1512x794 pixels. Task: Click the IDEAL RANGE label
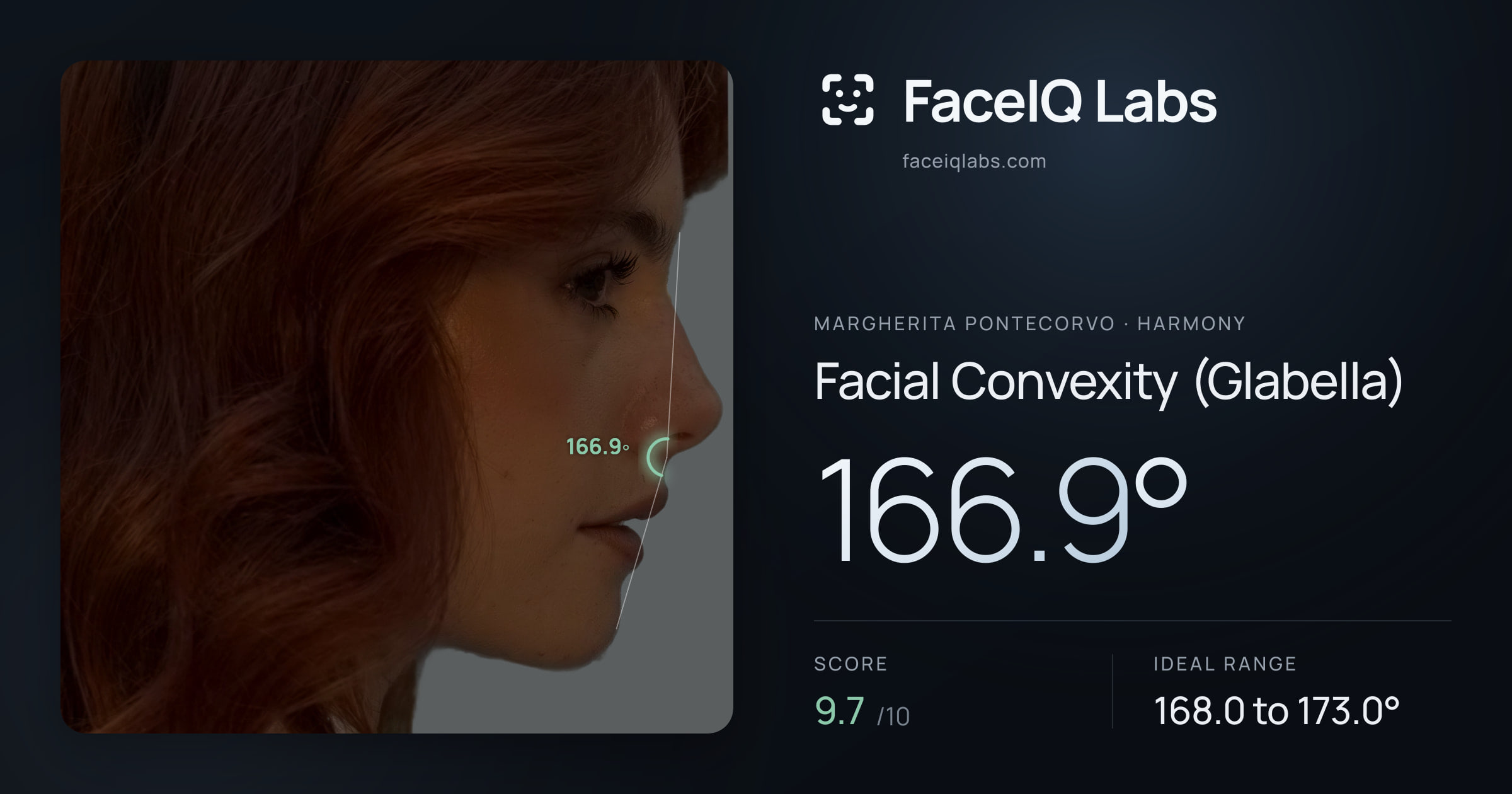[1225, 664]
